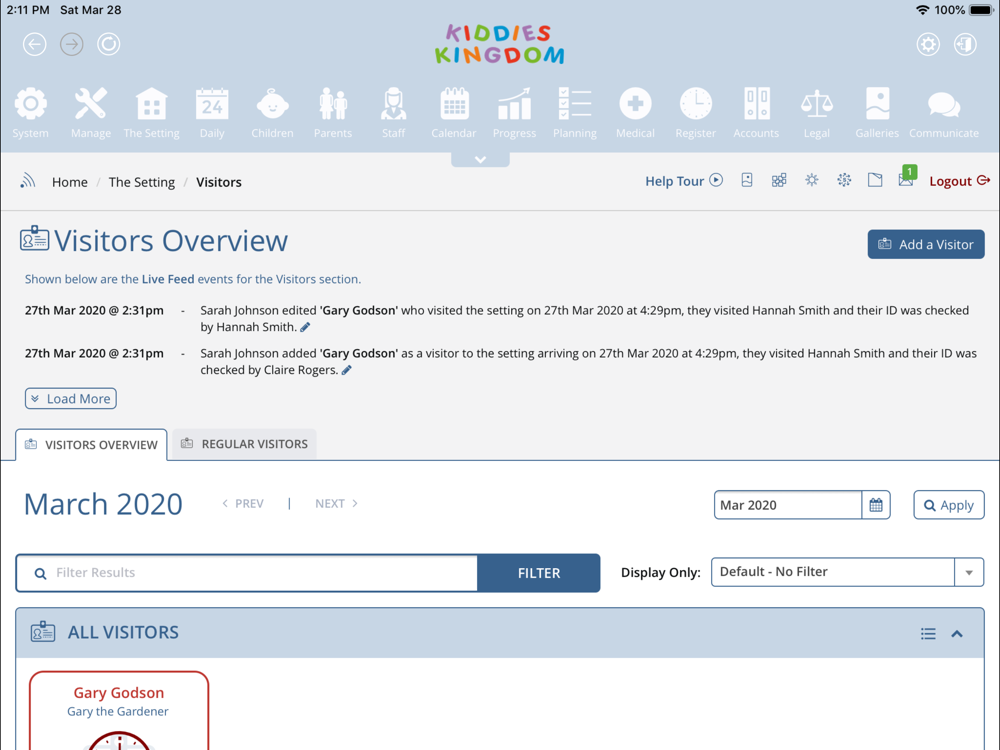1000x750 pixels.
Task: Go back with the browser back arrow
Action: click(x=34, y=44)
